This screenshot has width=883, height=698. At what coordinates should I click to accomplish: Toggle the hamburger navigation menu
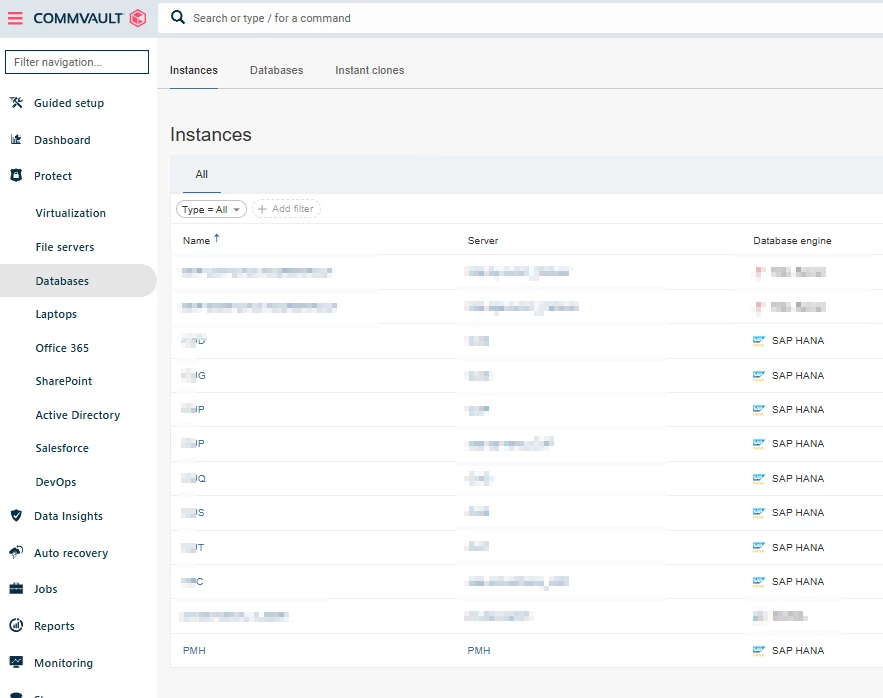pyautogui.click(x=15, y=18)
